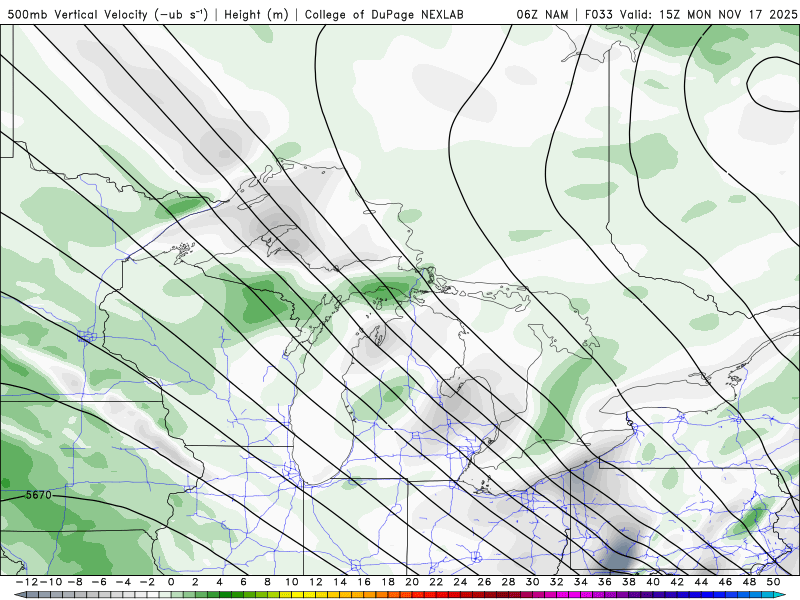The height and width of the screenshot is (600, 800).
Task: Click the 5670 height contour label
Action: (39, 495)
